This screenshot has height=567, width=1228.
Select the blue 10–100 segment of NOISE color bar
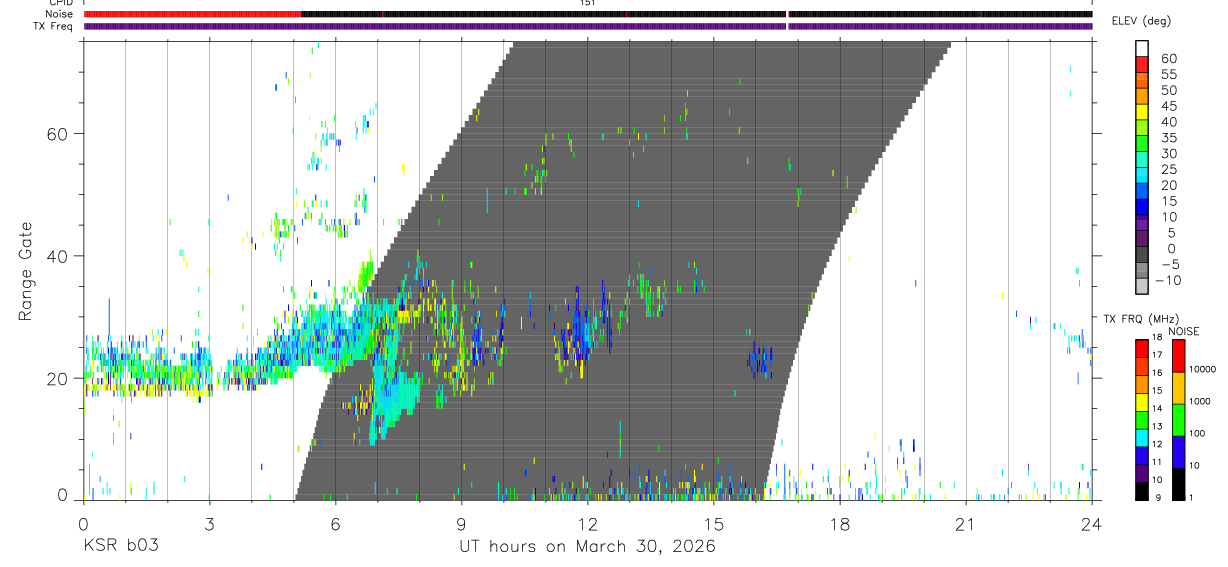click(x=1179, y=452)
